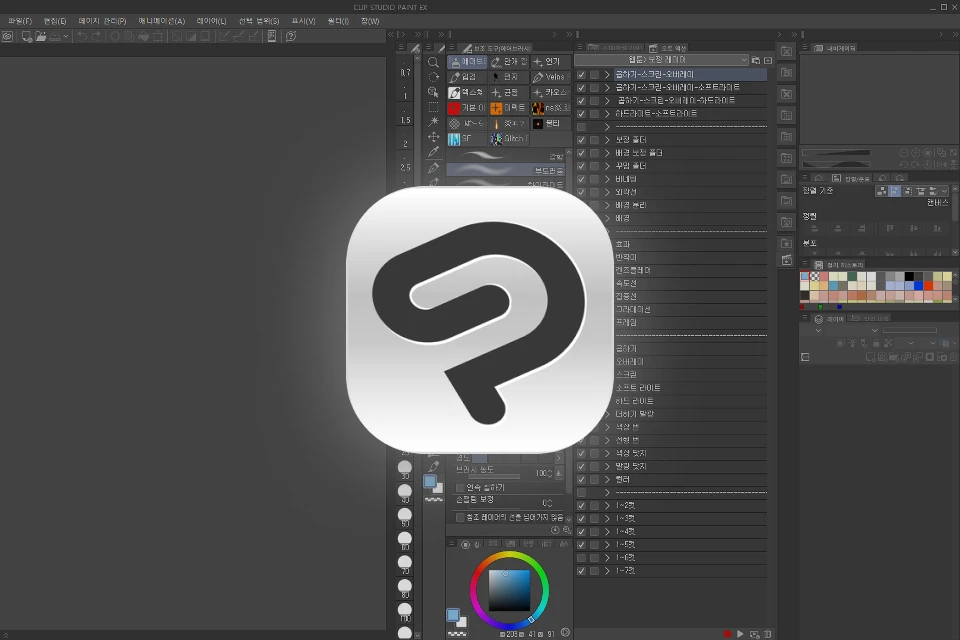This screenshot has width=960, height=640.
Task: Enable the 연속 칠하기 checkbox
Action: coord(460,488)
